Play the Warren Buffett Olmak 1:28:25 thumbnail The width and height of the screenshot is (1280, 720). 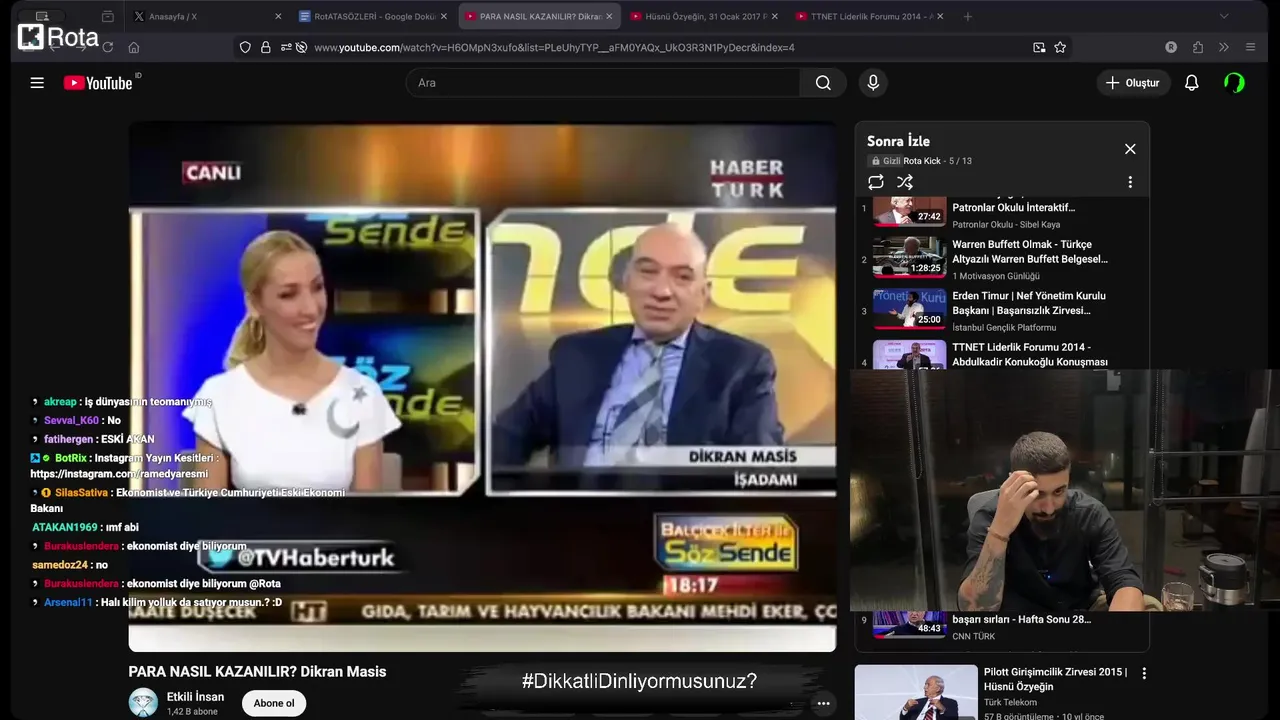tap(909, 256)
